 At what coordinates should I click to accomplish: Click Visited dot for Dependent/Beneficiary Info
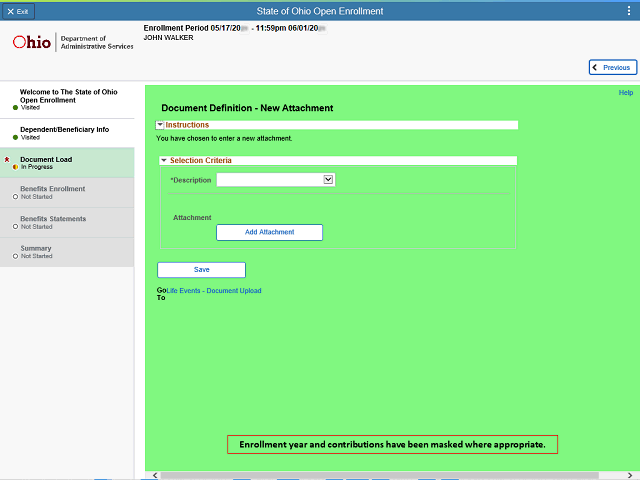point(15,138)
